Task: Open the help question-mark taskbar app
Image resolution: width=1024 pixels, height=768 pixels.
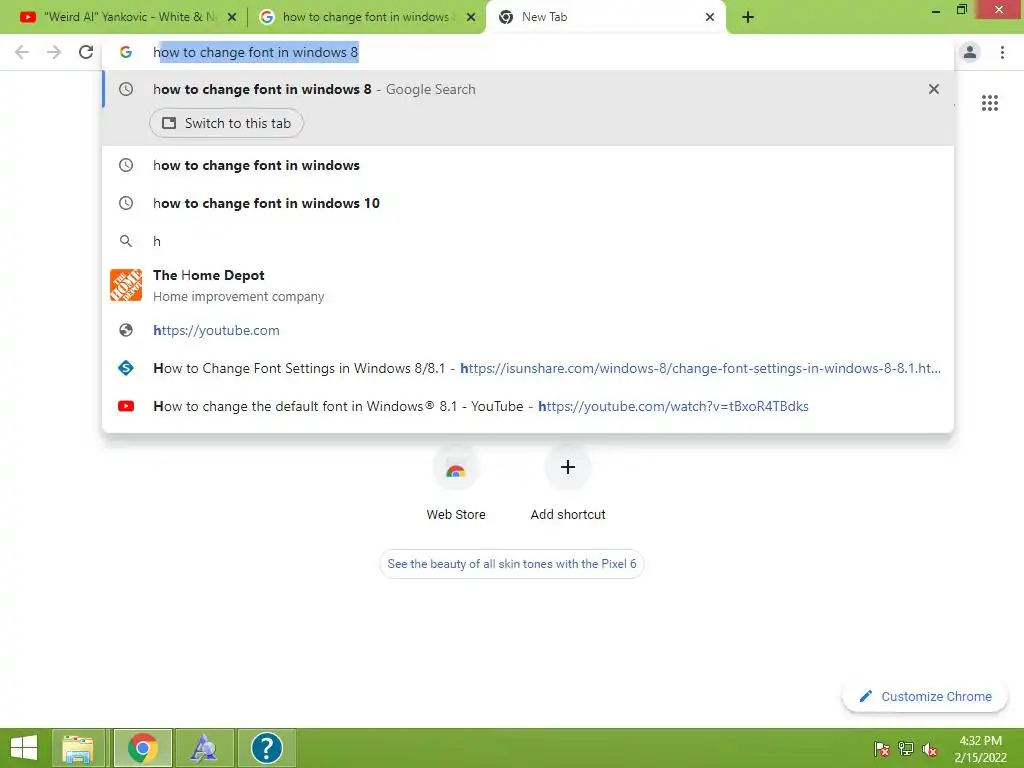Action: click(x=266, y=748)
